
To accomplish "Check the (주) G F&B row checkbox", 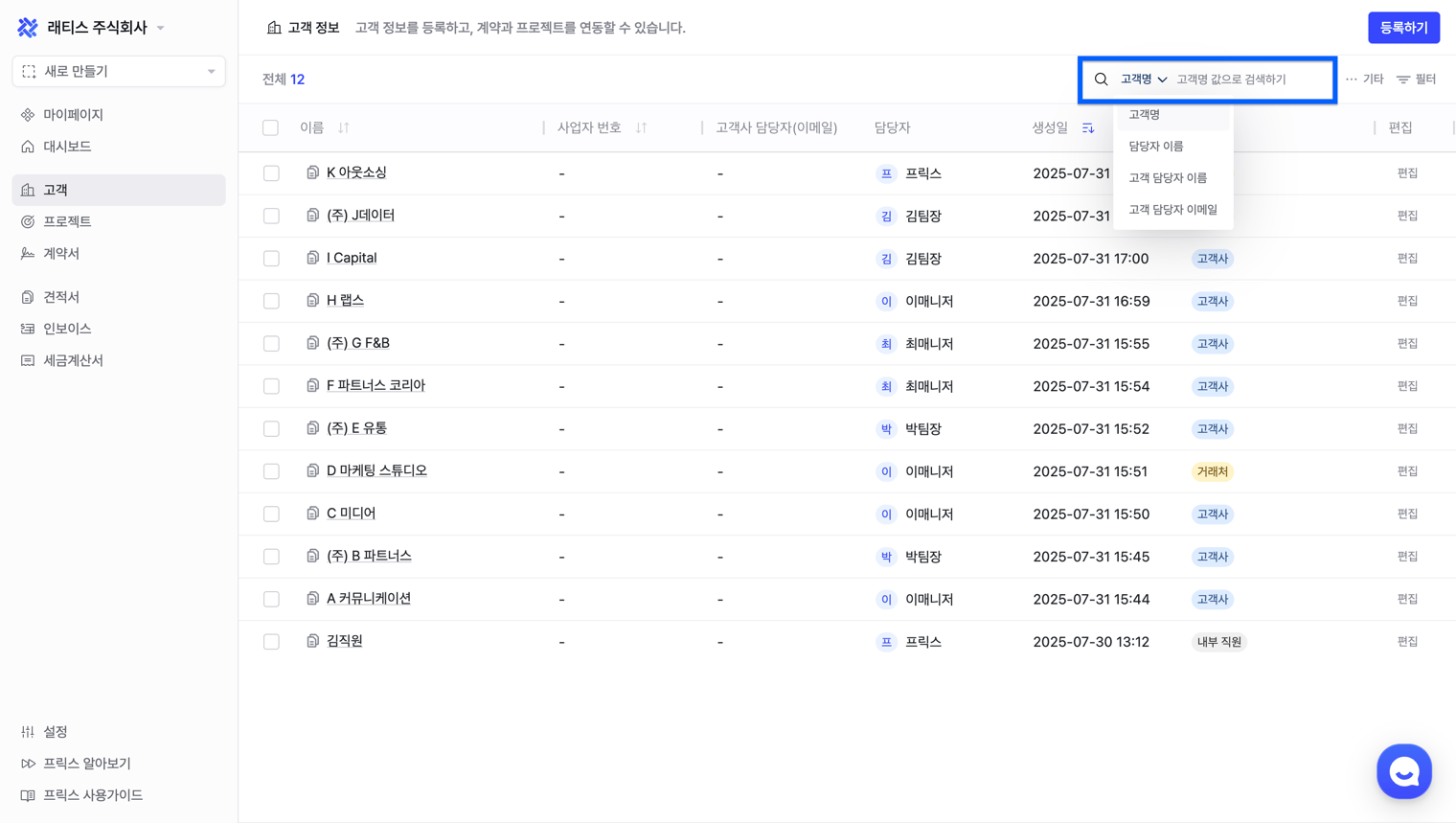I will click(271, 344).
